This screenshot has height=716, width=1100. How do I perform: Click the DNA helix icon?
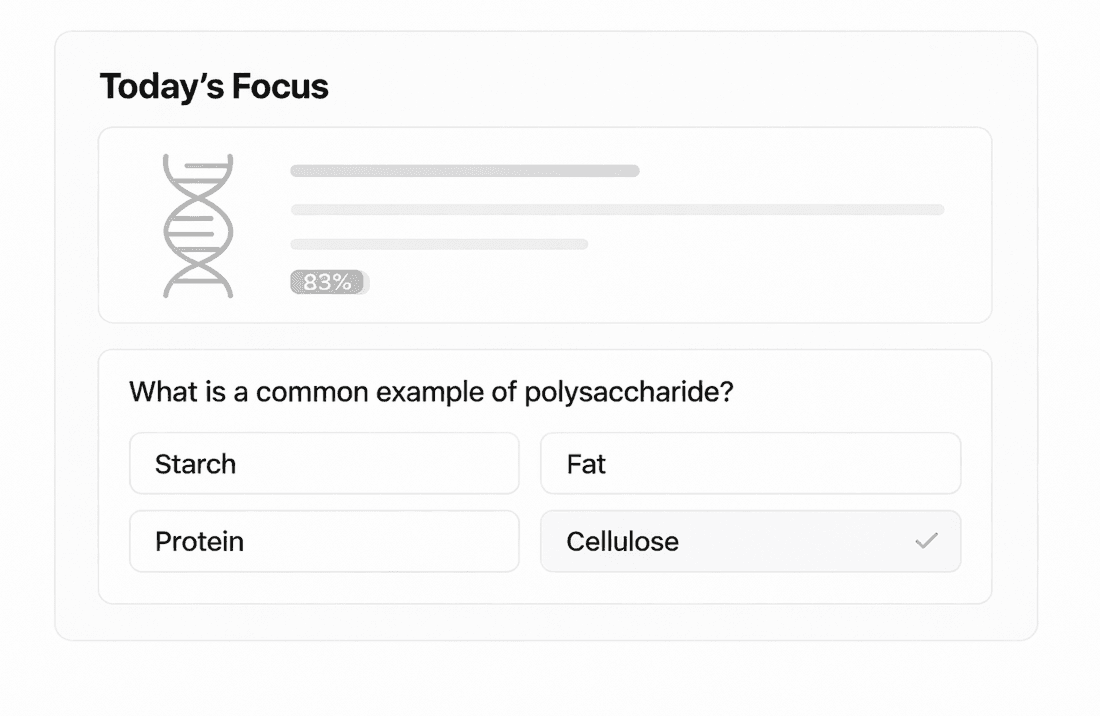coord(198,226)
